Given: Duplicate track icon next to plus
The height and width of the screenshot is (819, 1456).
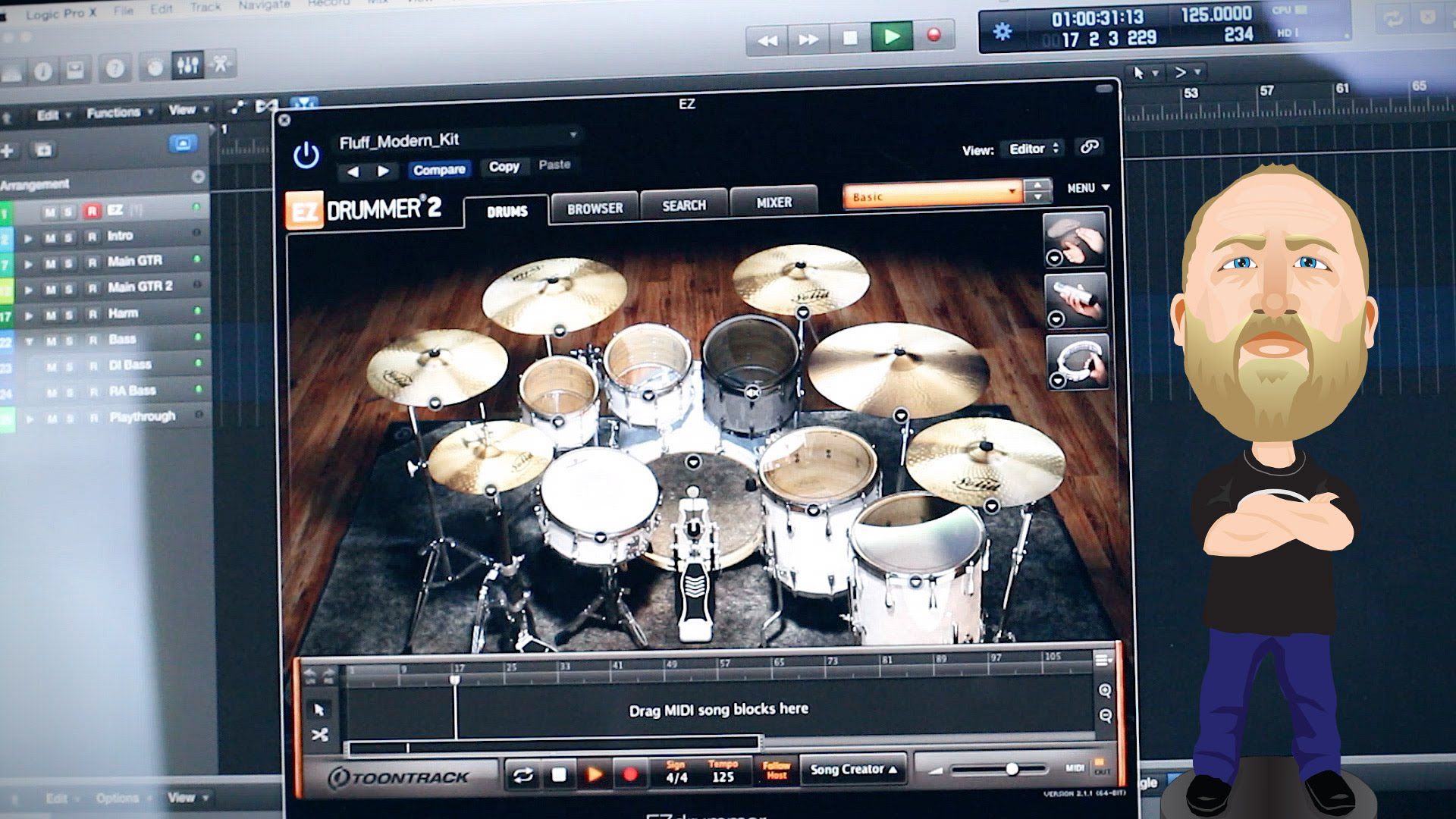Looking at the screenshot, I should coord(44,149).
